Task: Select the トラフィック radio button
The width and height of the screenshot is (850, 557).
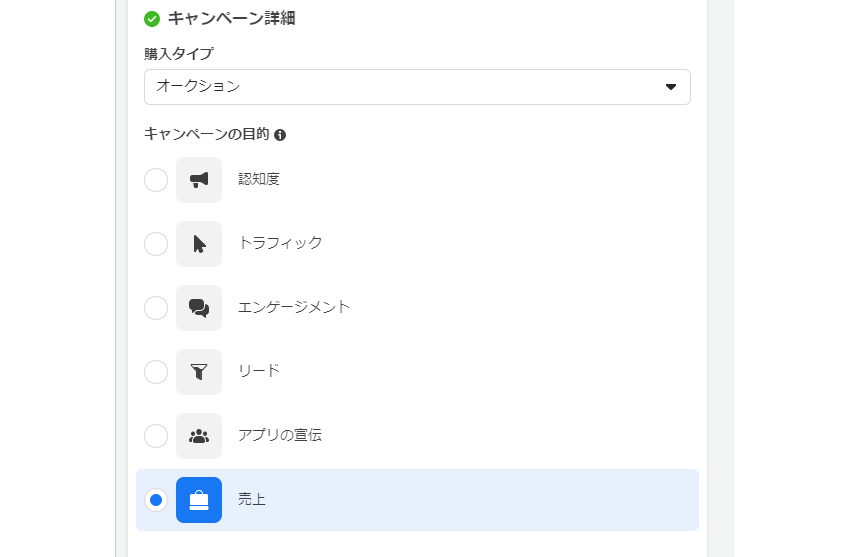Action: click(156, 244)
